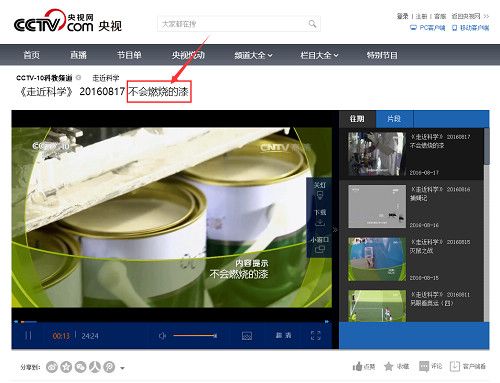Open the 特别节目 nav item
The height and width of the screenshot is (383, 500).
tap(382, 55)
